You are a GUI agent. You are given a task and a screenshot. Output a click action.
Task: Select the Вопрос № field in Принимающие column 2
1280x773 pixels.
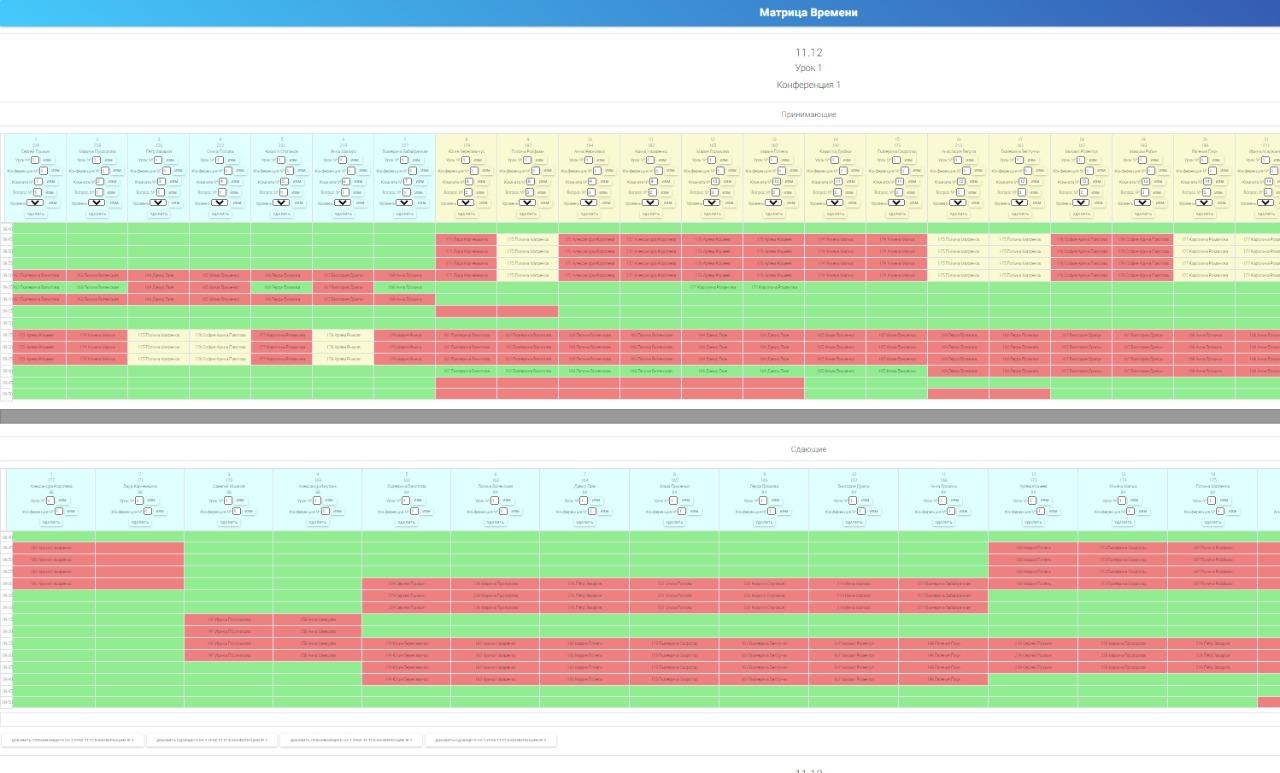click(97, 193)
